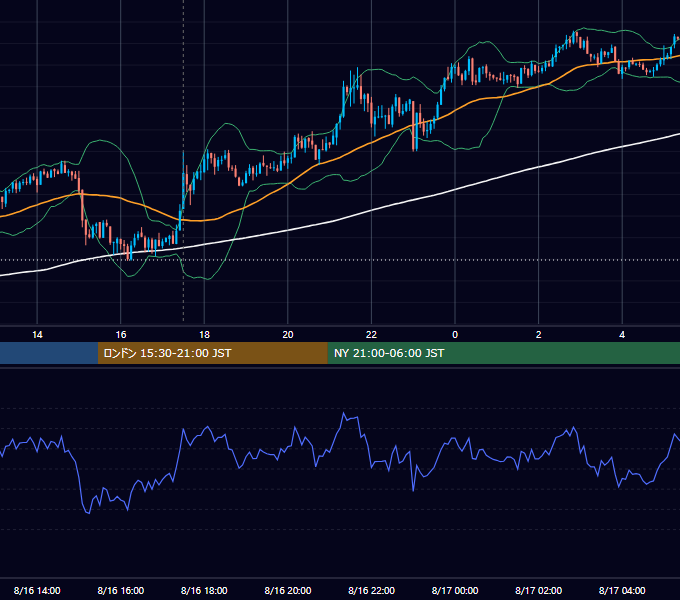Click the 8/16 22:00 date label
The width and height of the screenshot is (680, 600).
tap(371, 590)
